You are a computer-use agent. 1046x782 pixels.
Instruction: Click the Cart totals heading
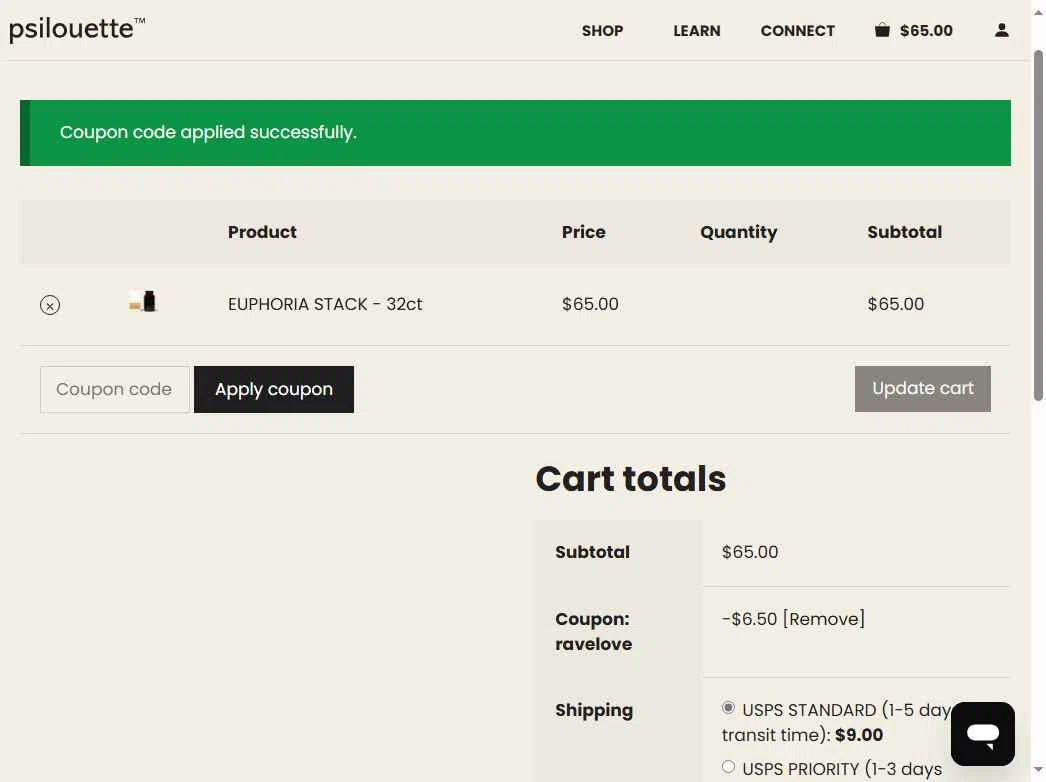[x=630, y=478]
